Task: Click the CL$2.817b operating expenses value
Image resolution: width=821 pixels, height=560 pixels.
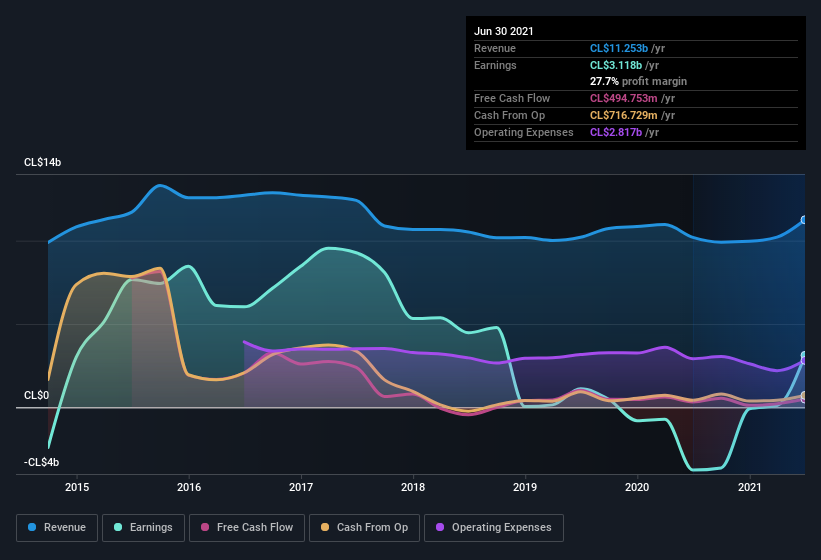Action: tap(616, 132)
